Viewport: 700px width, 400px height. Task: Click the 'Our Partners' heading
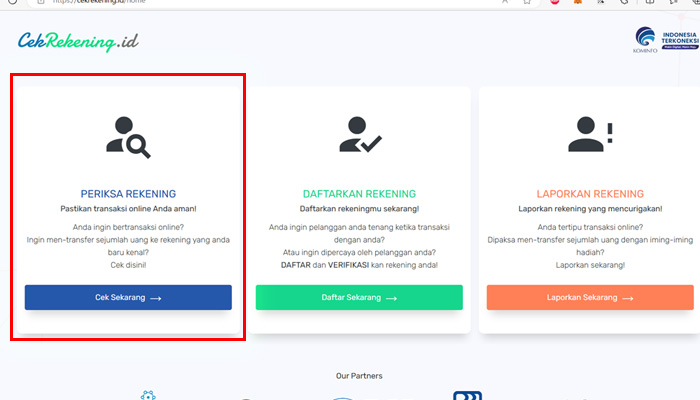click(359, 376)
